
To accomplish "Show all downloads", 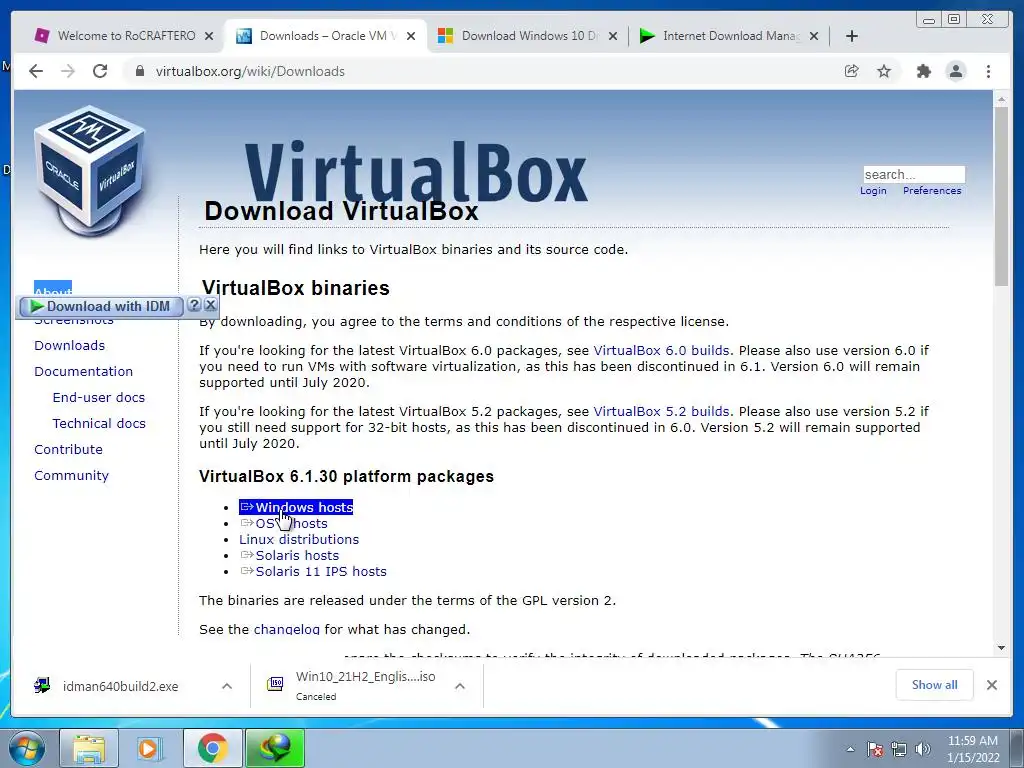I will (x=935, y=685).
